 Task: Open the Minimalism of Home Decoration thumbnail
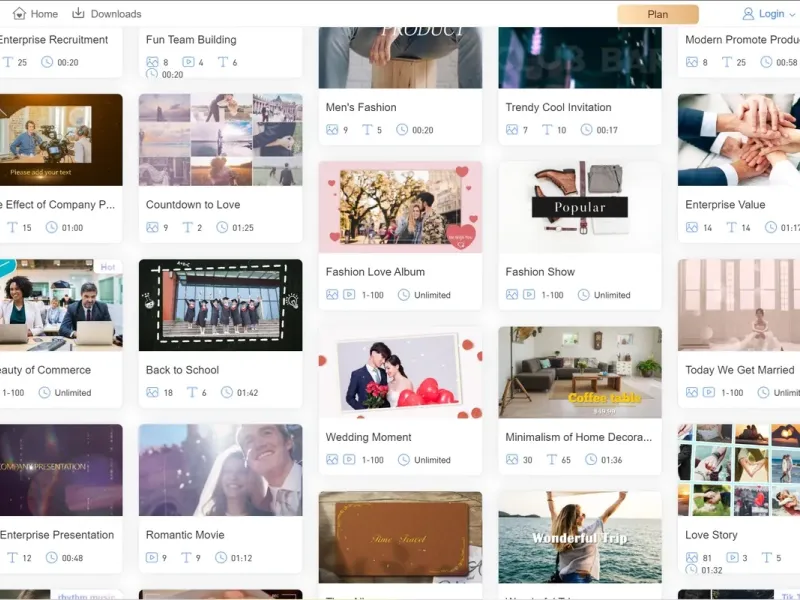580,372
